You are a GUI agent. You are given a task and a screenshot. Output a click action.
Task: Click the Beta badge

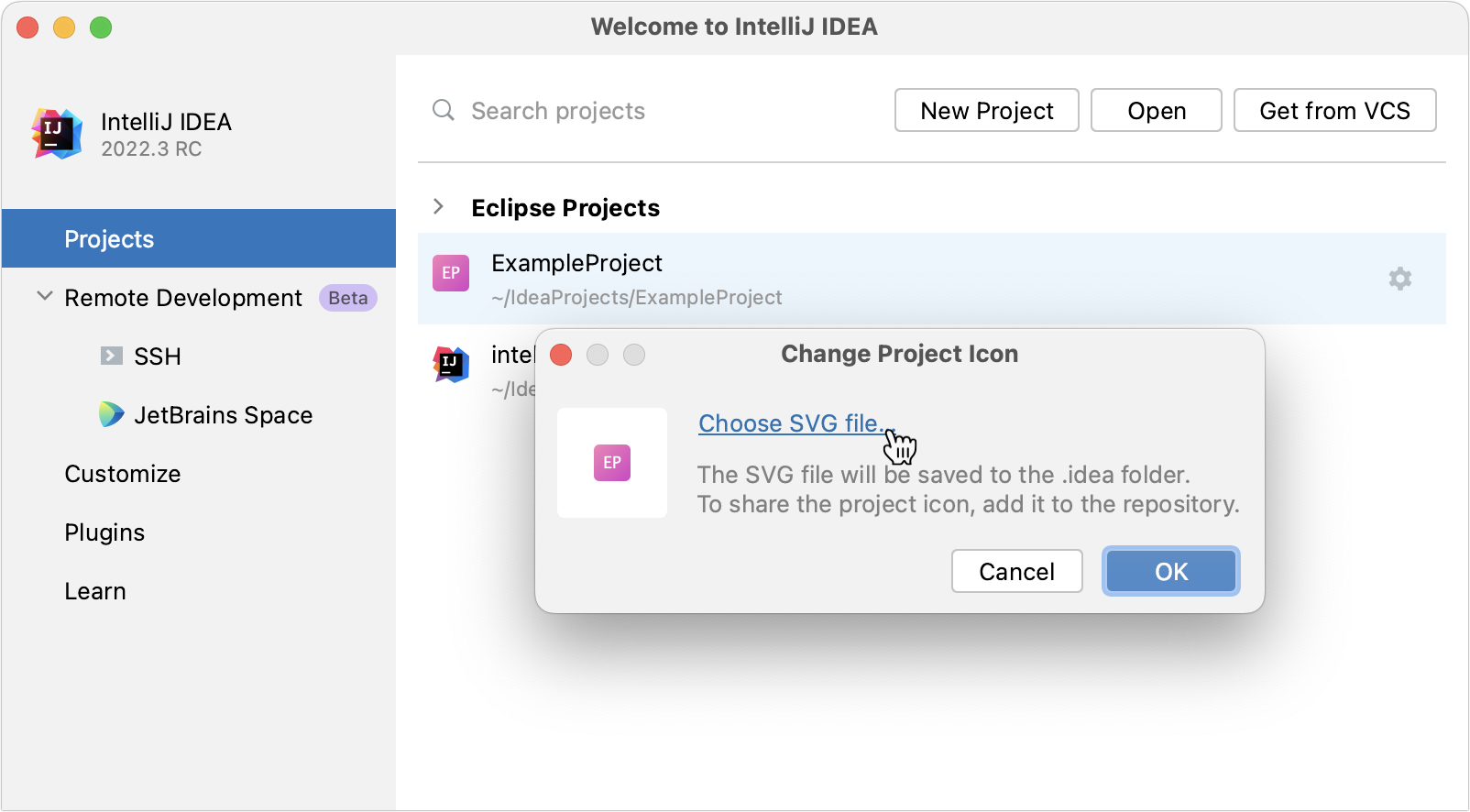point(348,298)
